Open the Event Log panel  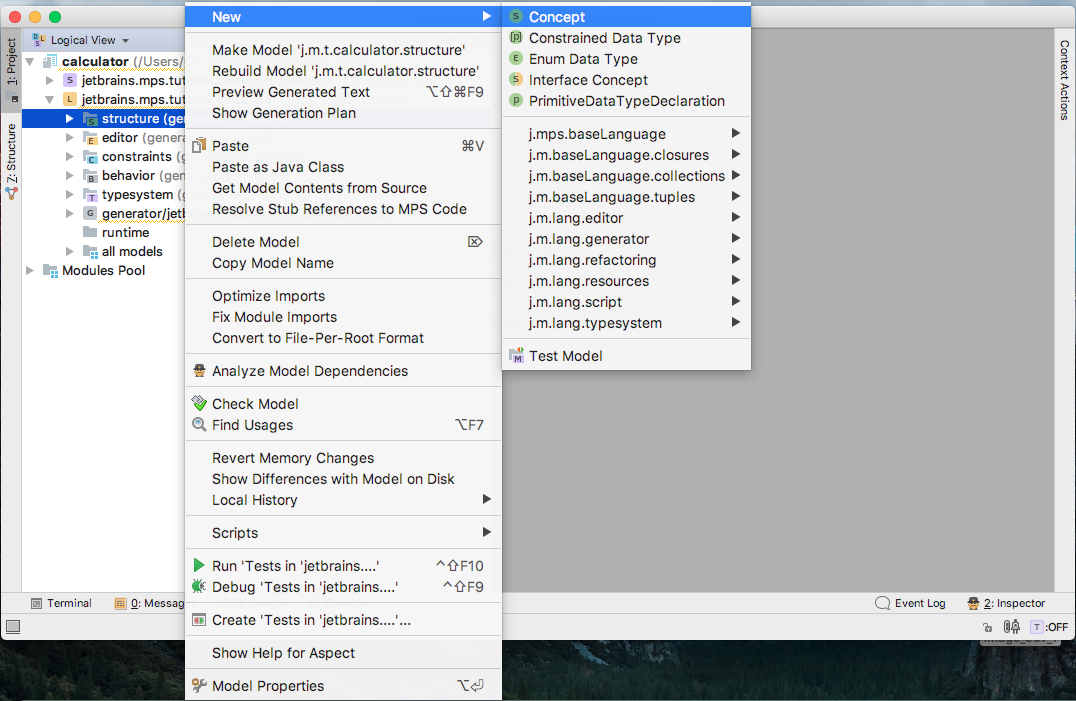[911, 604]
